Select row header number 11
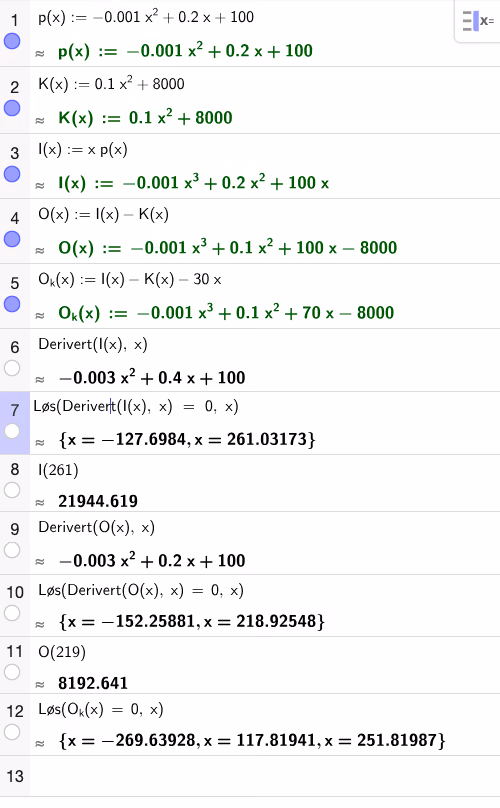 pyautogui.click(x=15, y=652)
